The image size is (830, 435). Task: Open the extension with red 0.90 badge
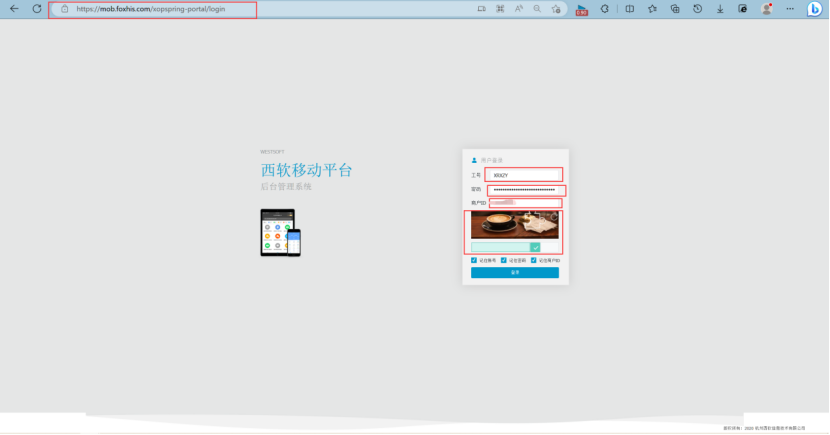click(582, 10)
